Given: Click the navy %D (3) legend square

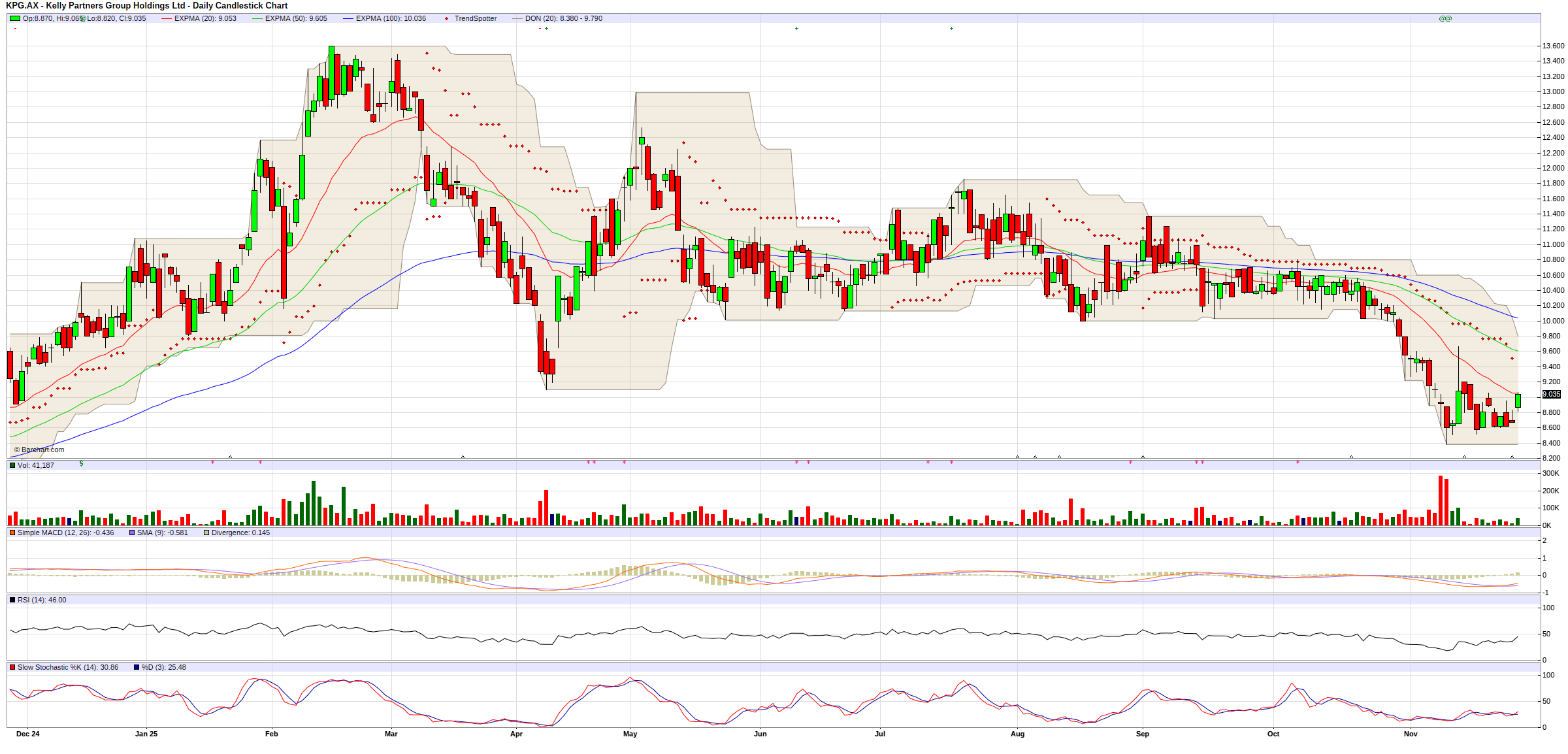Looking at the screenshot, I should [x=137, y=667].
